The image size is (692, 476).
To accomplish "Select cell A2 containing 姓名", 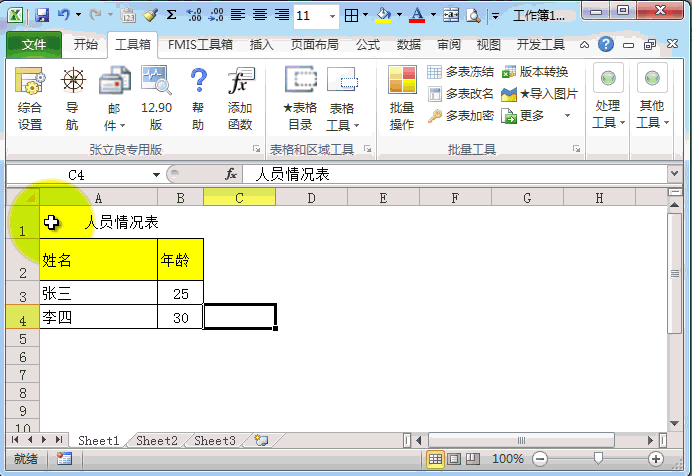I will pos(97,259).
